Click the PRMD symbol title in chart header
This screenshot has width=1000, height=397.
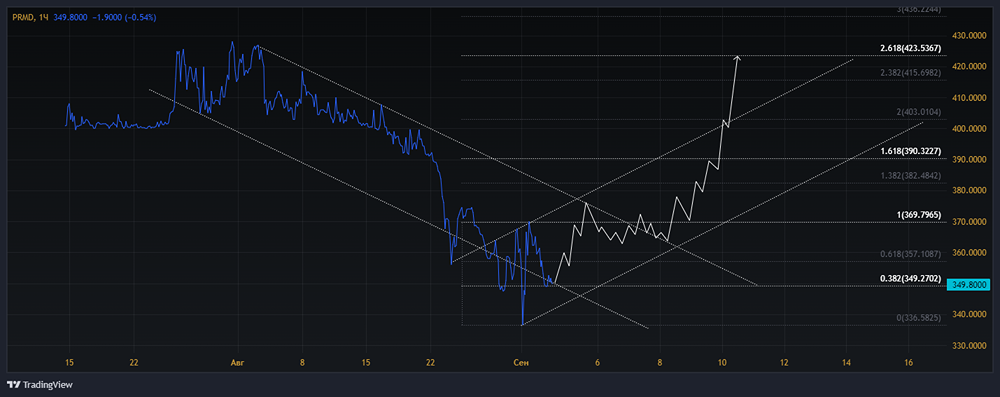23,17
